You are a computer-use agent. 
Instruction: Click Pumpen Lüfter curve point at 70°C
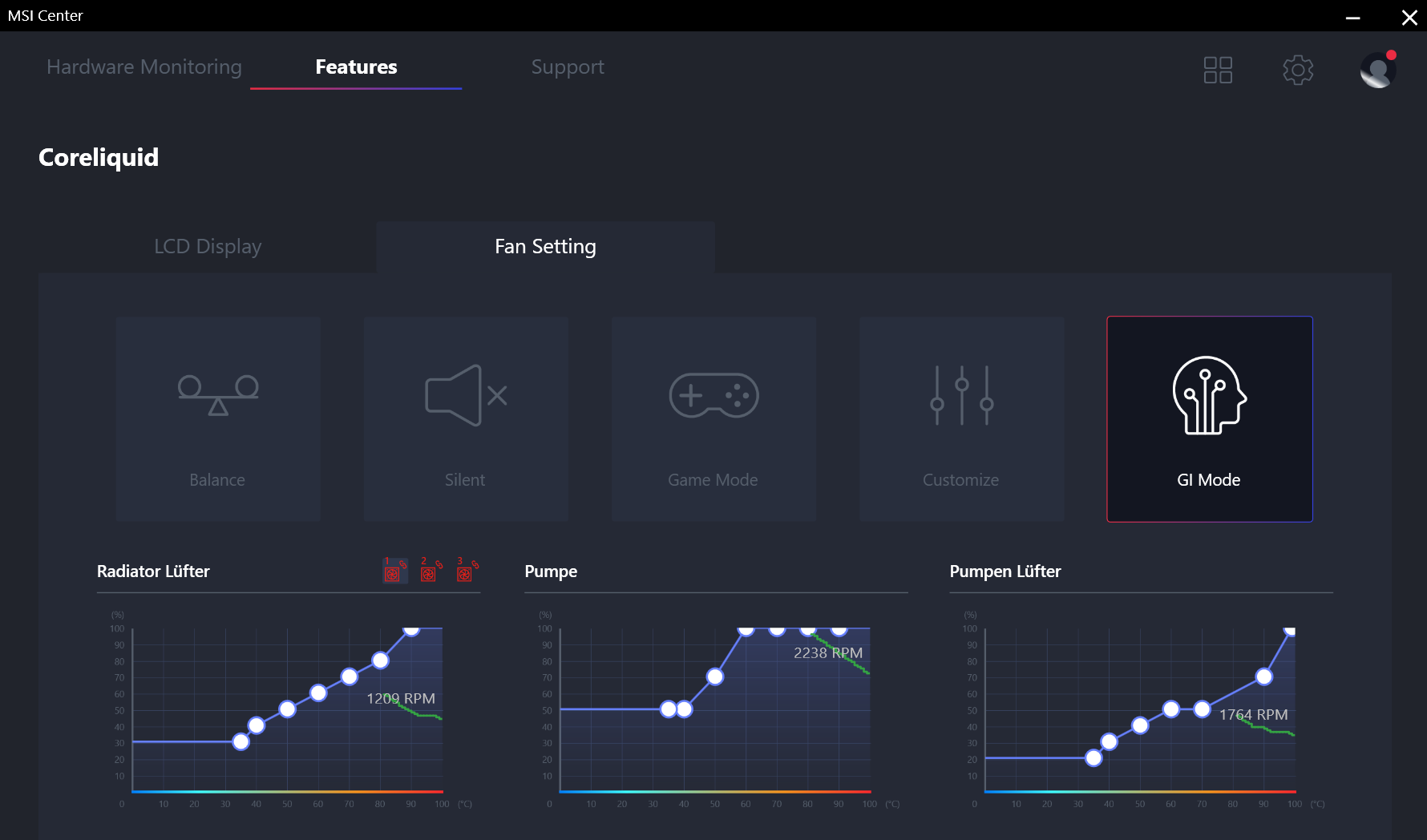click(1203, 709)
